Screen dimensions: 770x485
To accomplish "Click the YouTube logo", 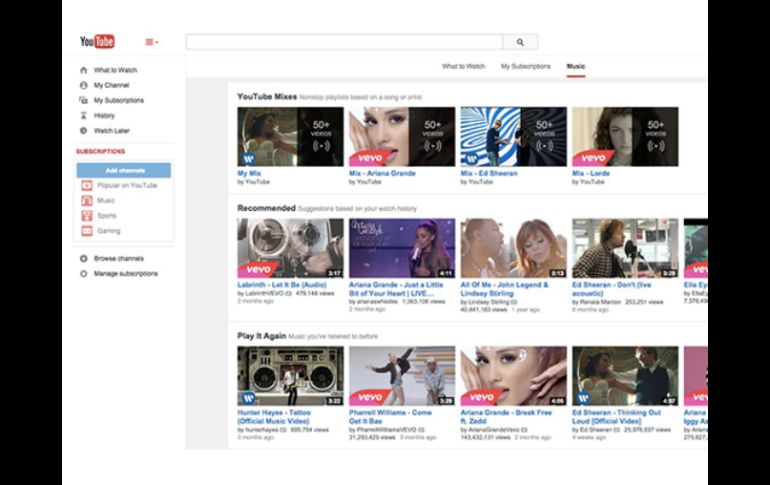I will tap(97, 42).
